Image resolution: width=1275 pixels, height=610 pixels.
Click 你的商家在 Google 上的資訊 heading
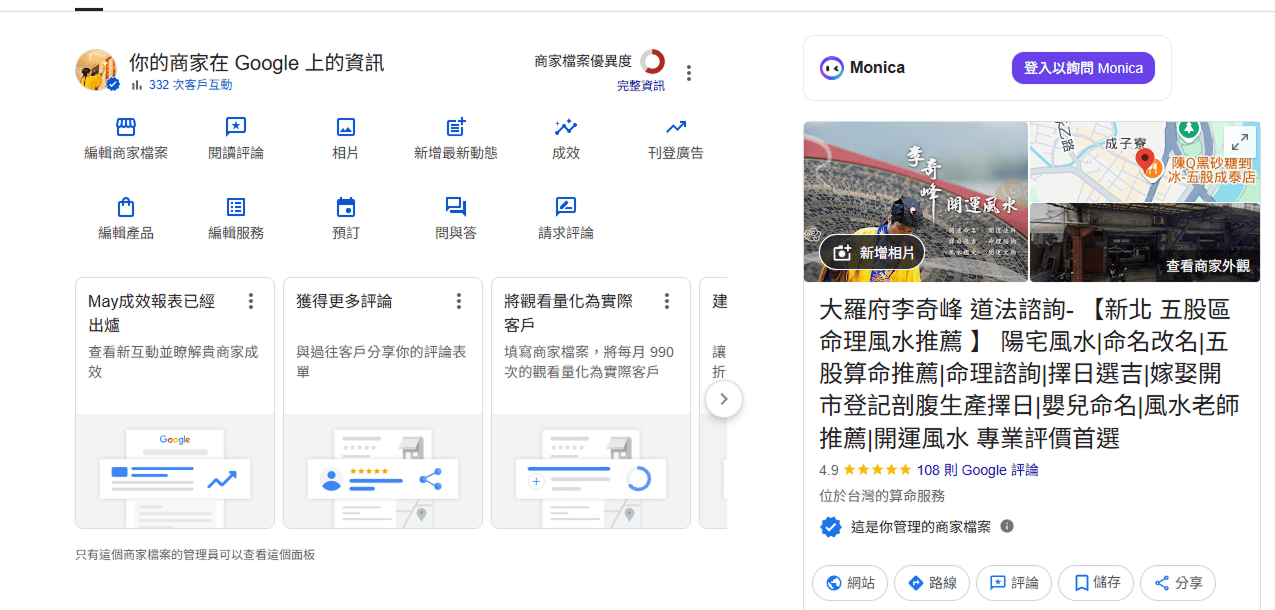tap(256, 62)
